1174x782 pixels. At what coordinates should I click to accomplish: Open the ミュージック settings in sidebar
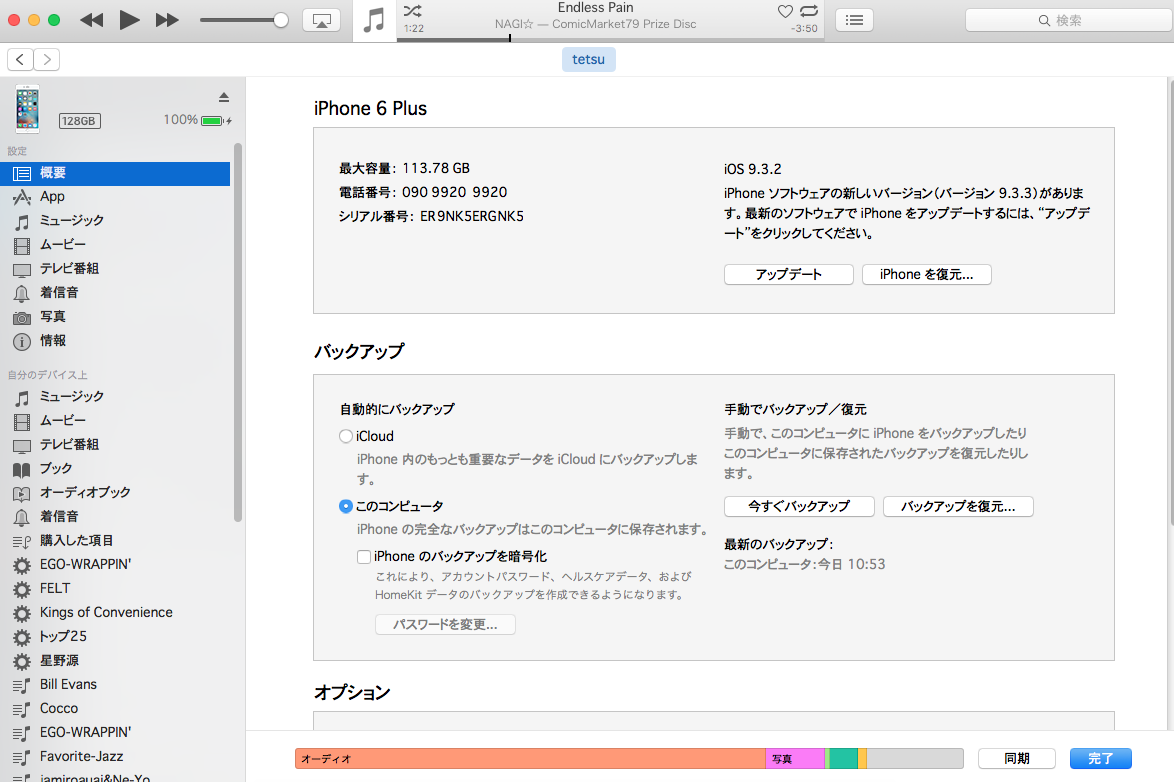tap(71, 220)
